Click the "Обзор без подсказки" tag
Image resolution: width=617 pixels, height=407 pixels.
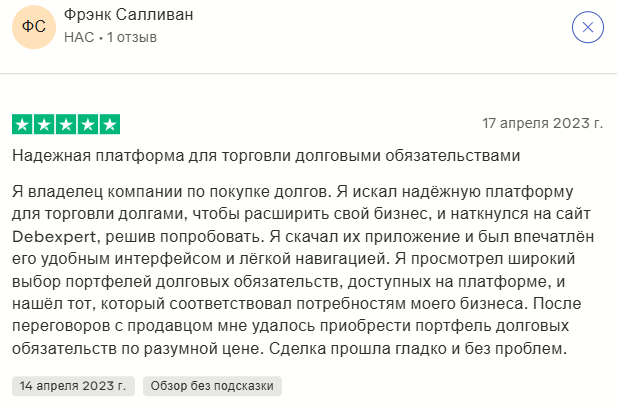click(213, 385)
